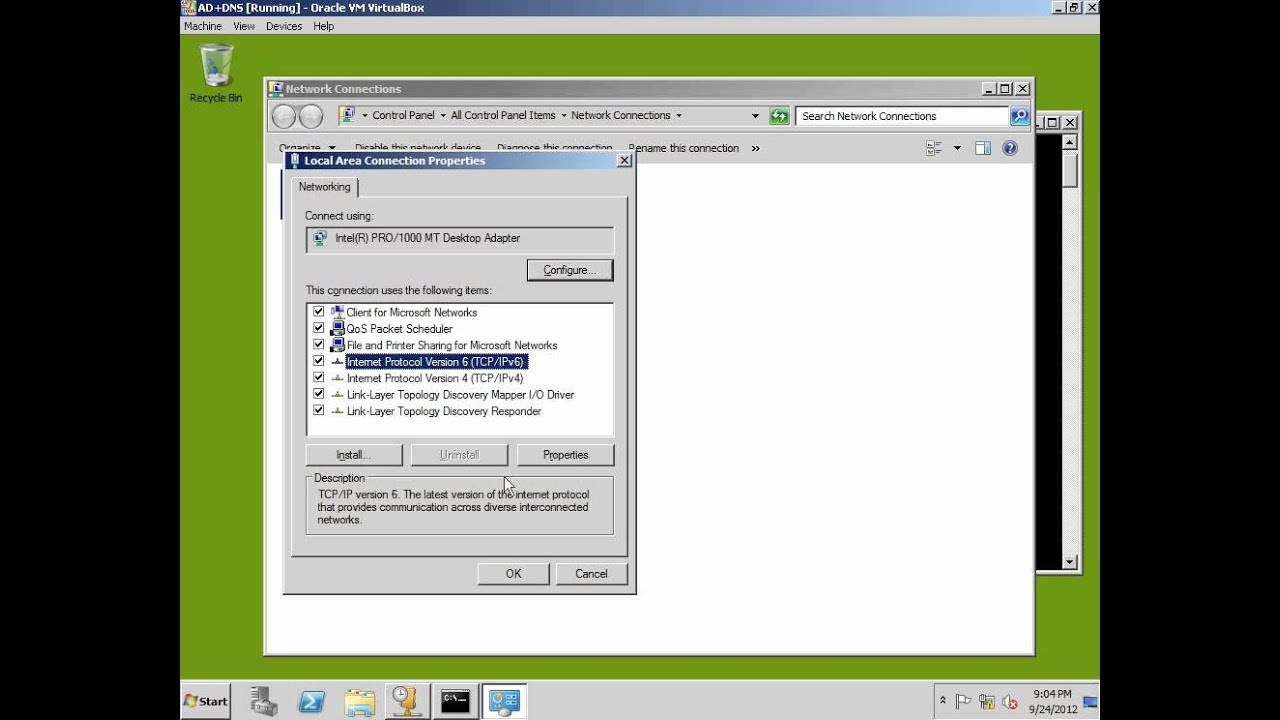Expand the Control Panel breadcrumb arrow
The width and height of the screenshot is (1280, 720).
(442, 116)
